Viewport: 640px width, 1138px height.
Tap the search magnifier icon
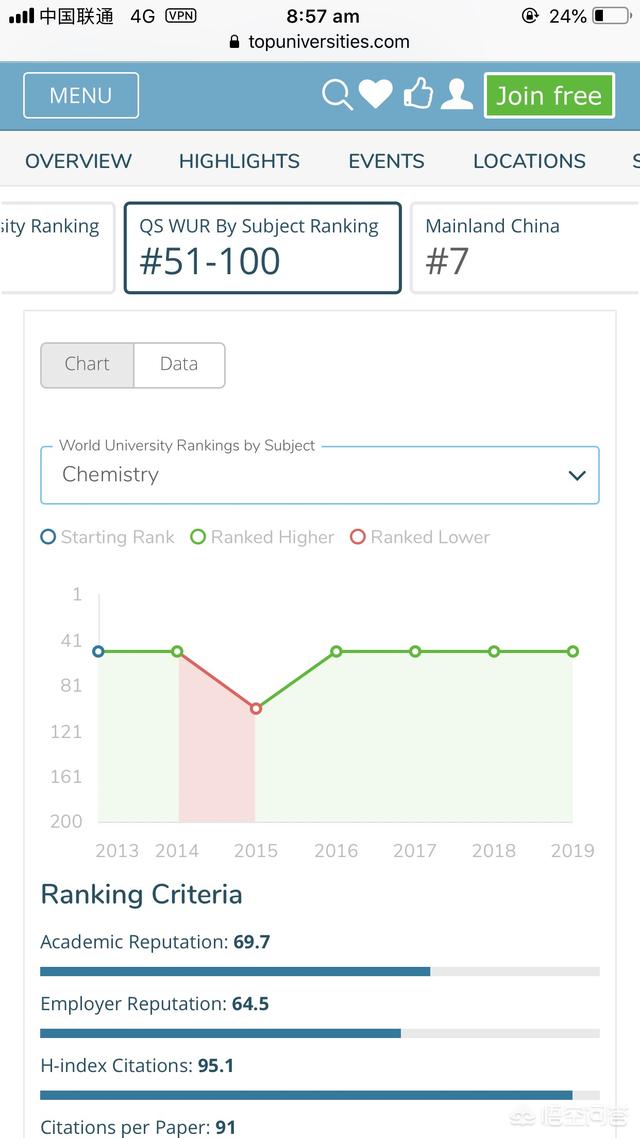pyautogui.click(x=337, y=95)
